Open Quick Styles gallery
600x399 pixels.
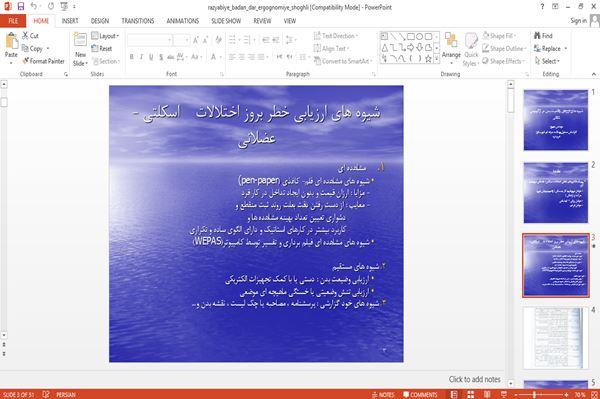[x=471, y=50]
